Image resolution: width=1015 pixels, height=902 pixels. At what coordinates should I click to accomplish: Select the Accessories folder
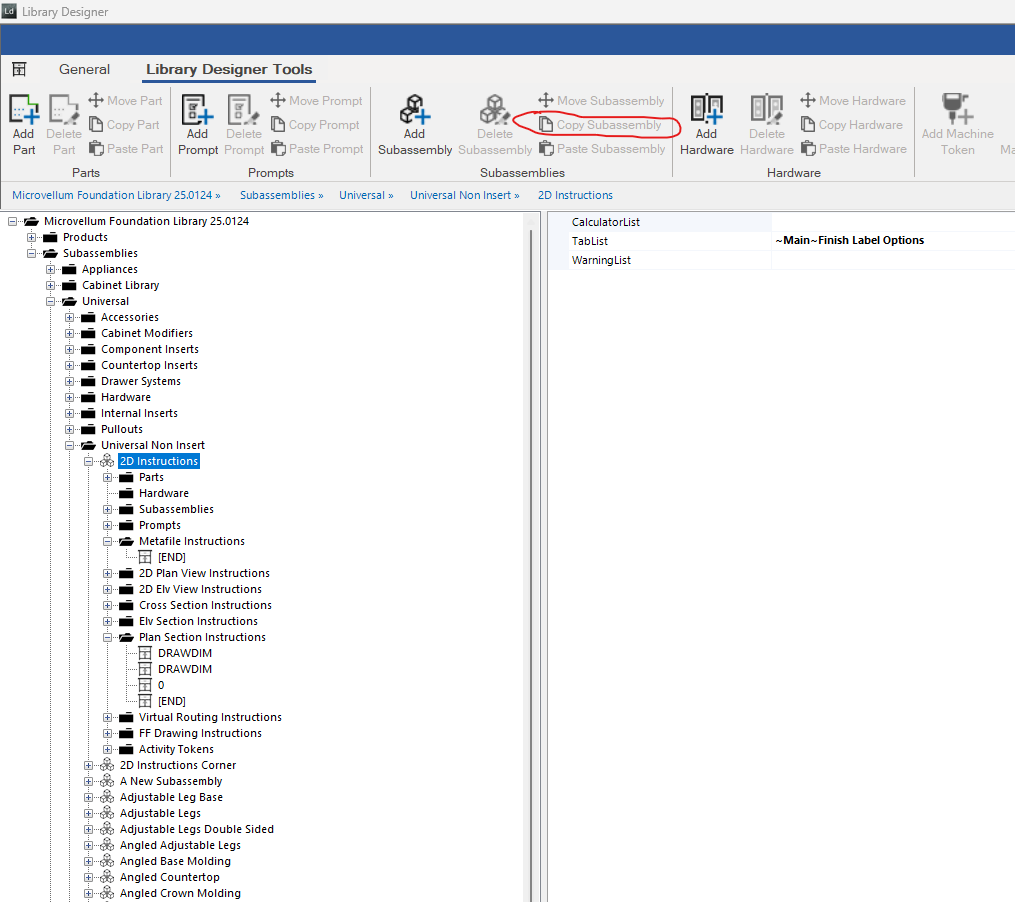tap(129, 317)
